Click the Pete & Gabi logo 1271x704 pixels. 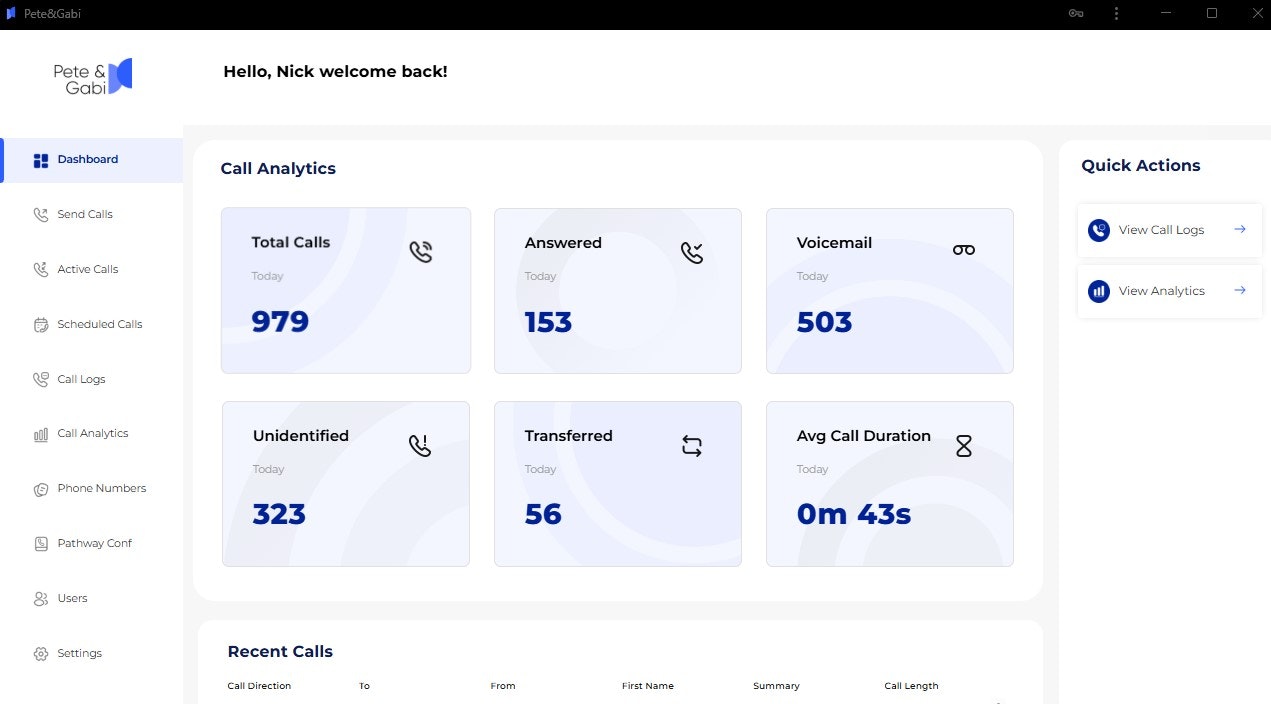[x=93, y=77]
